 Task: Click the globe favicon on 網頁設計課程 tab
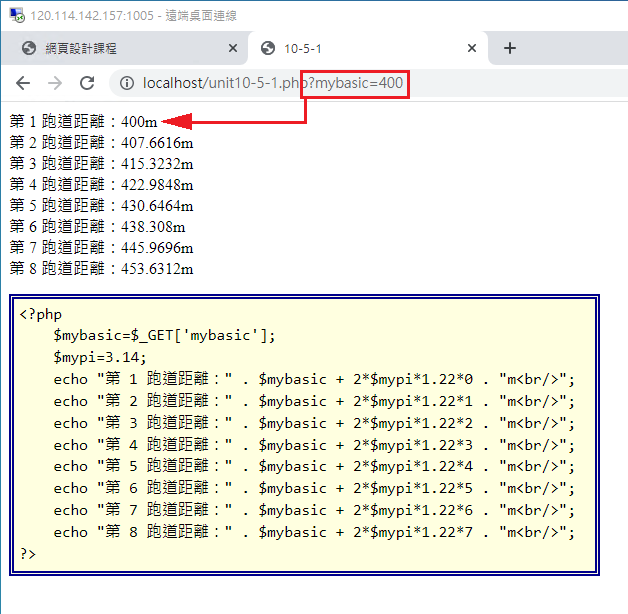point(29,48)
